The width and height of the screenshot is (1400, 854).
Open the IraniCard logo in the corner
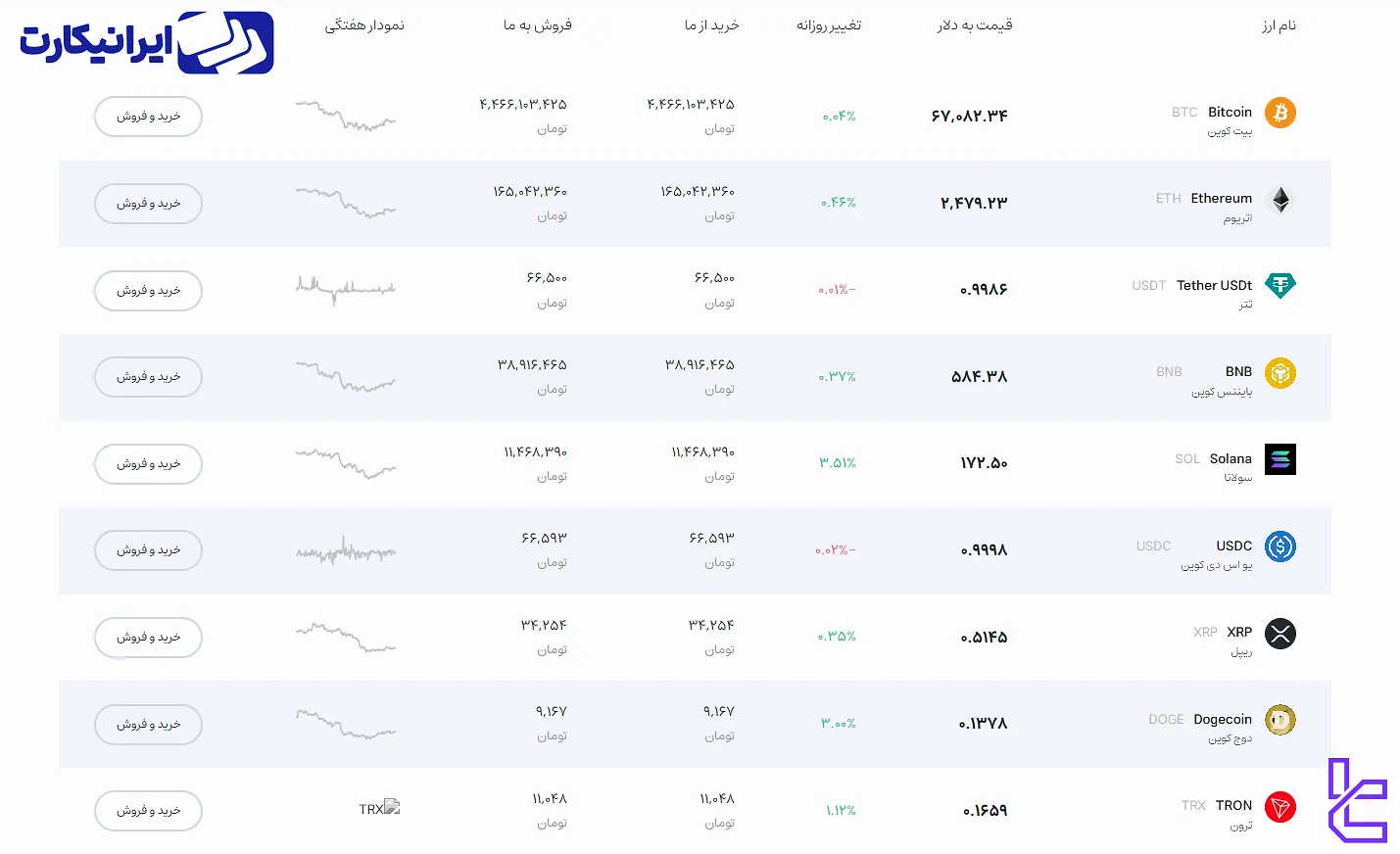[x=146, y=43]
